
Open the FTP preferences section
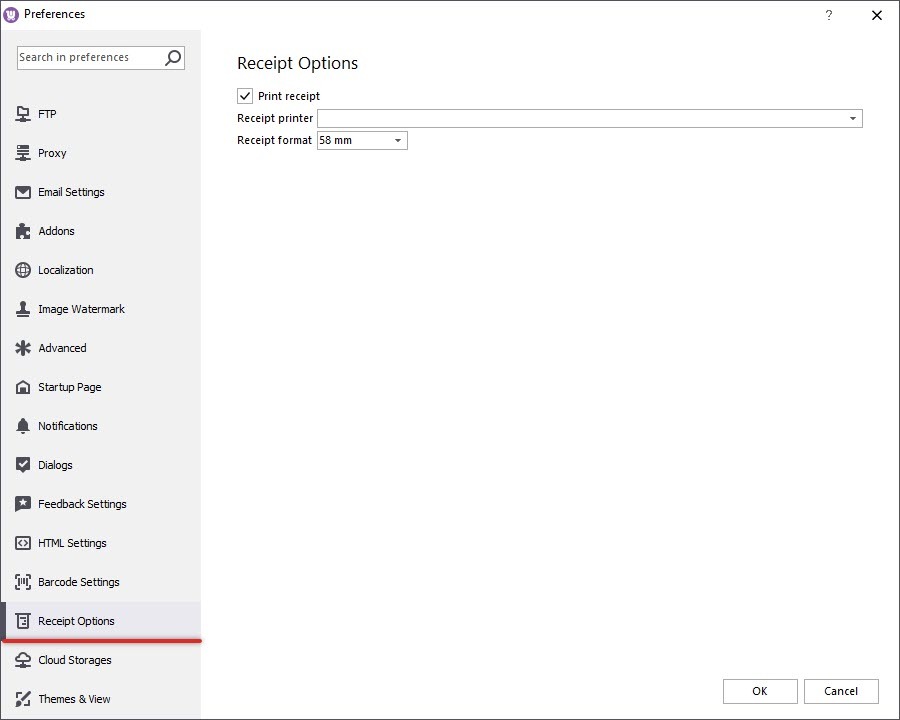click(101, 114)
